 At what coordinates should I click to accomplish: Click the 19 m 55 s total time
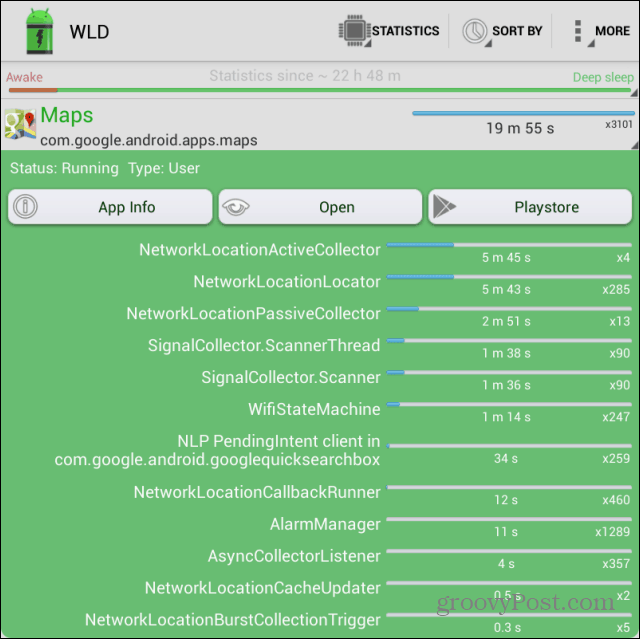point(520,128)
